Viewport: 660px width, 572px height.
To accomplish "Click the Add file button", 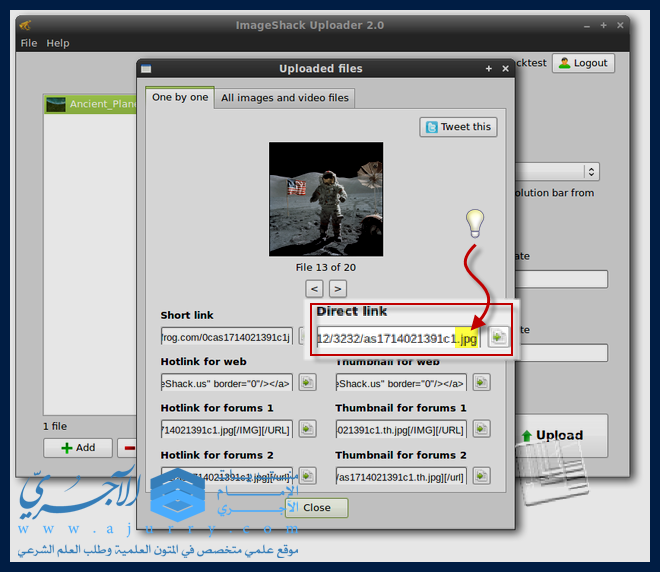I will point(77,447).
